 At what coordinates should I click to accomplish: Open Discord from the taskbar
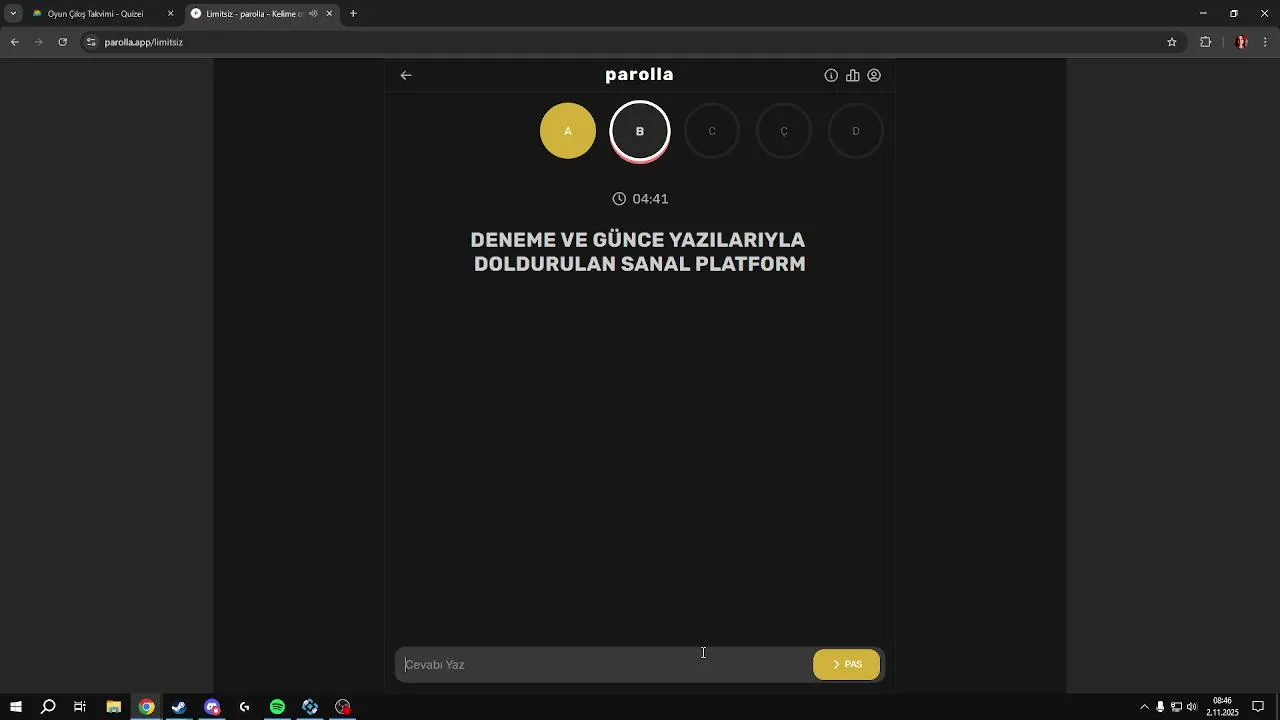pos(212,707)
